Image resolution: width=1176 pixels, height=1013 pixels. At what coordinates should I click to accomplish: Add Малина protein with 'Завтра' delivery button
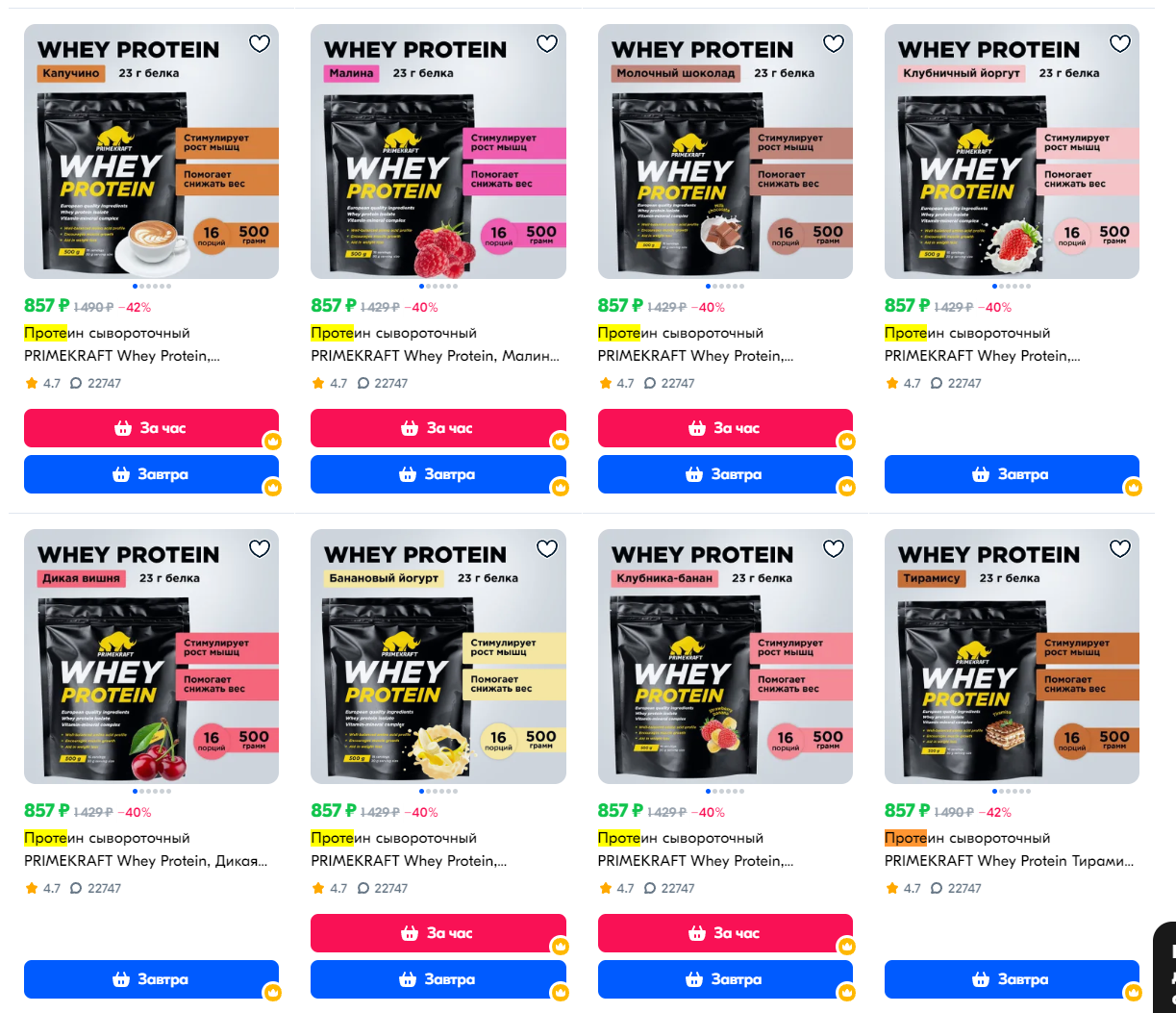click(x=438, y=474)
